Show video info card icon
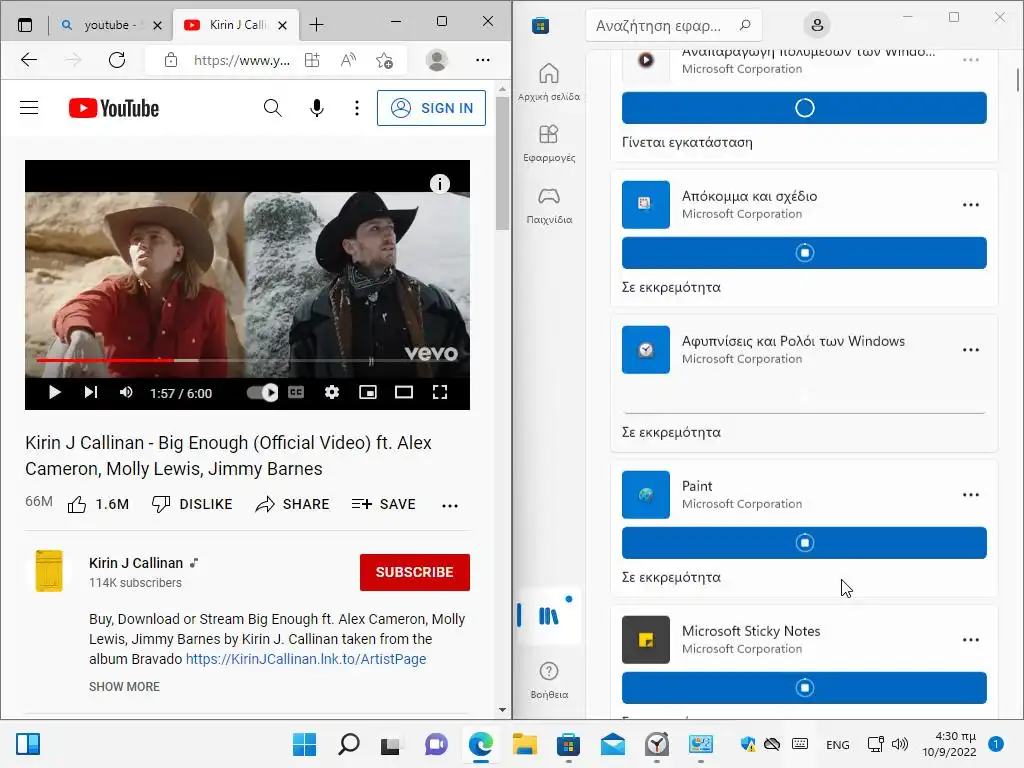The image size is (1024, 768). coord(440,184)
